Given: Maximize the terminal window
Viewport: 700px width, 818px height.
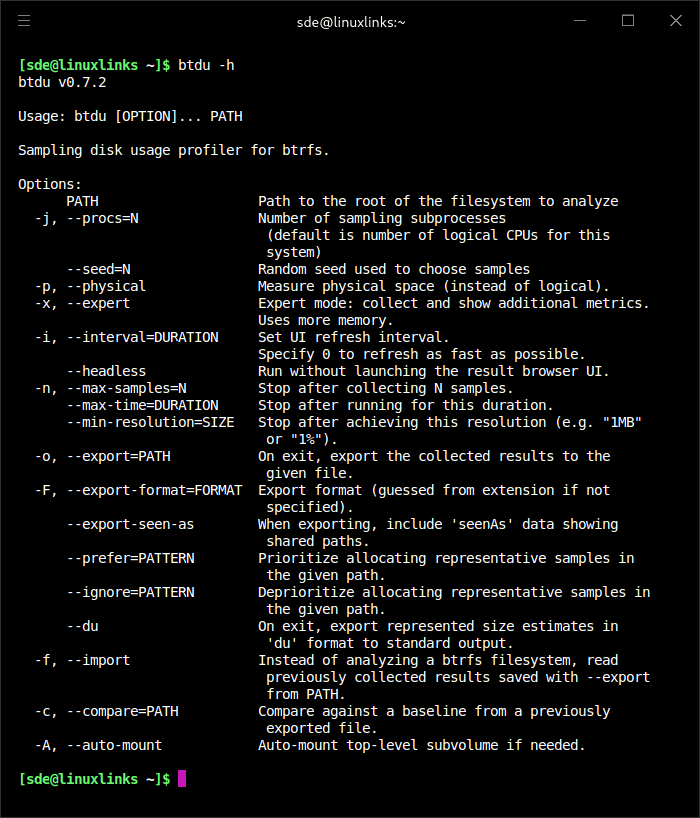Looking at the screenshot, I should 628,21.
